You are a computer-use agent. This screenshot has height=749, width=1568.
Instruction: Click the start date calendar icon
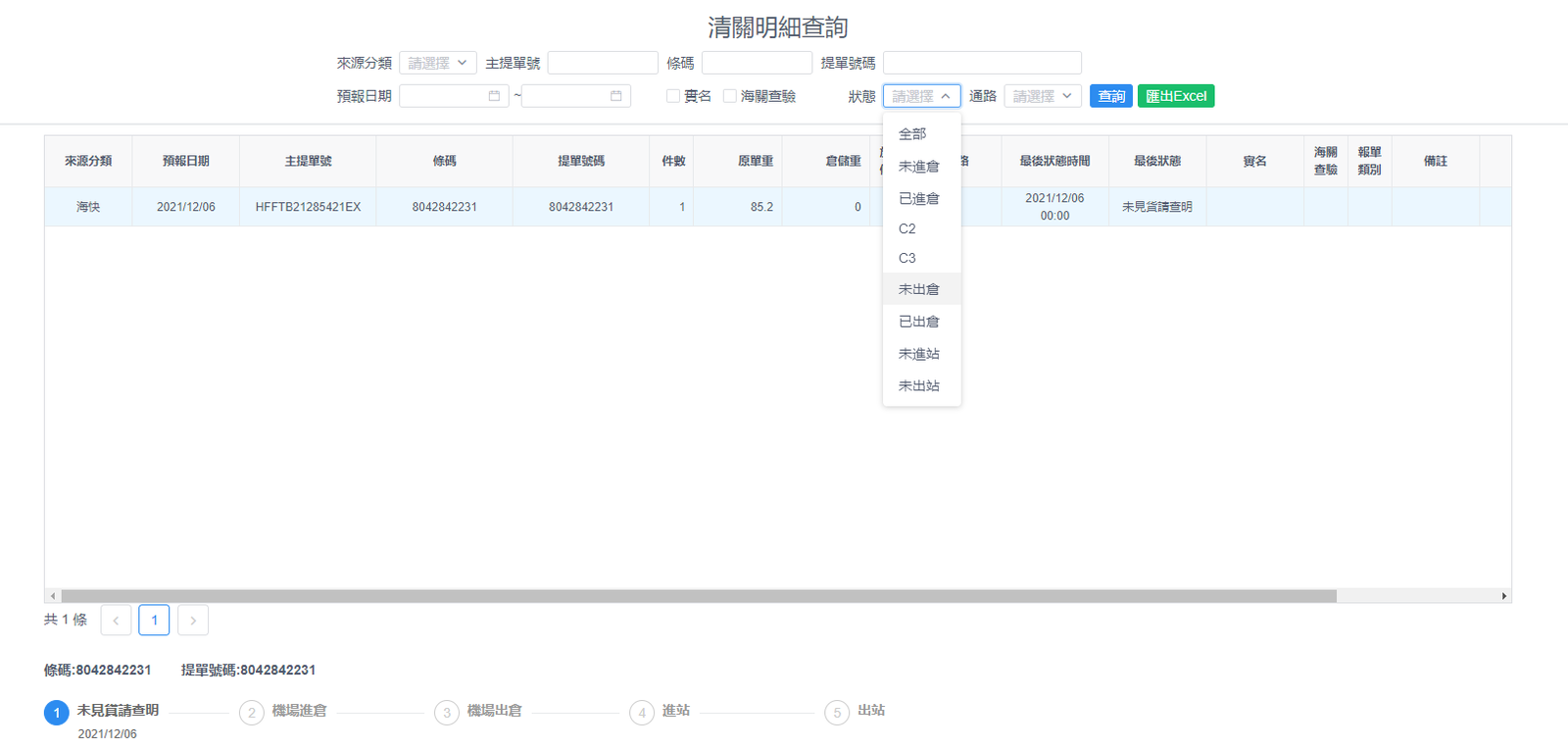click(494, 96)
